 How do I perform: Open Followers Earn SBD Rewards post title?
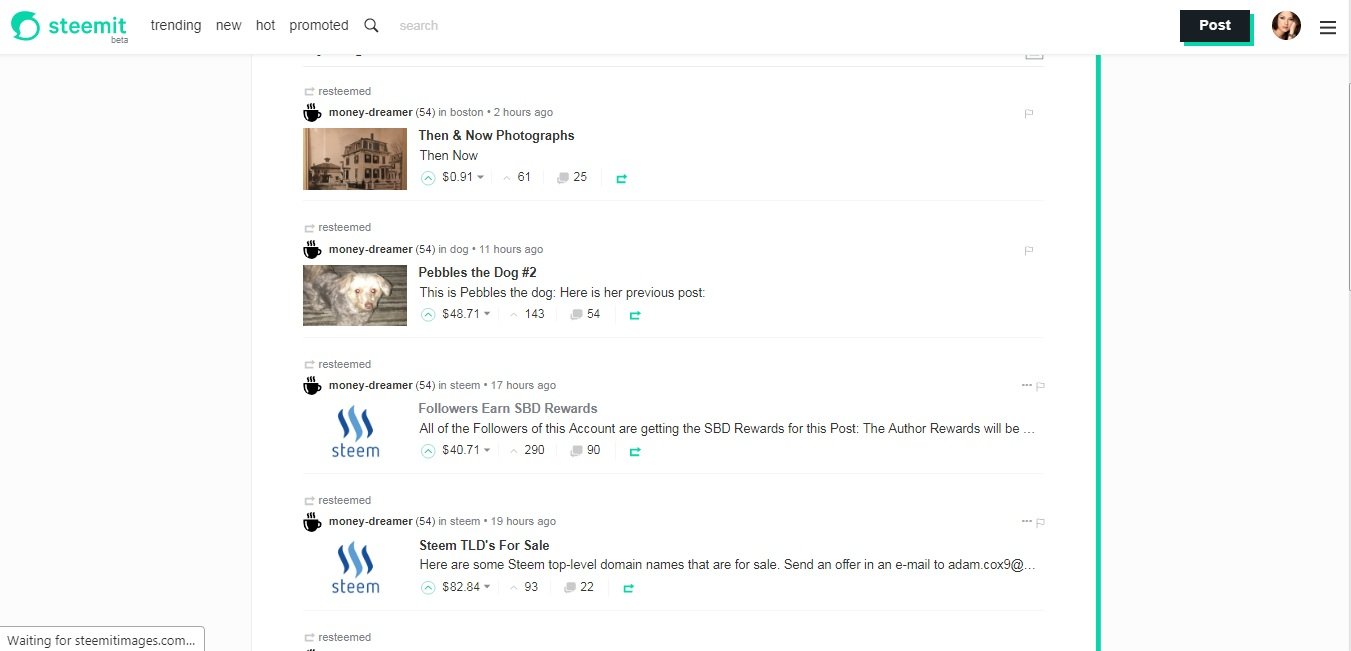[508, 408]
